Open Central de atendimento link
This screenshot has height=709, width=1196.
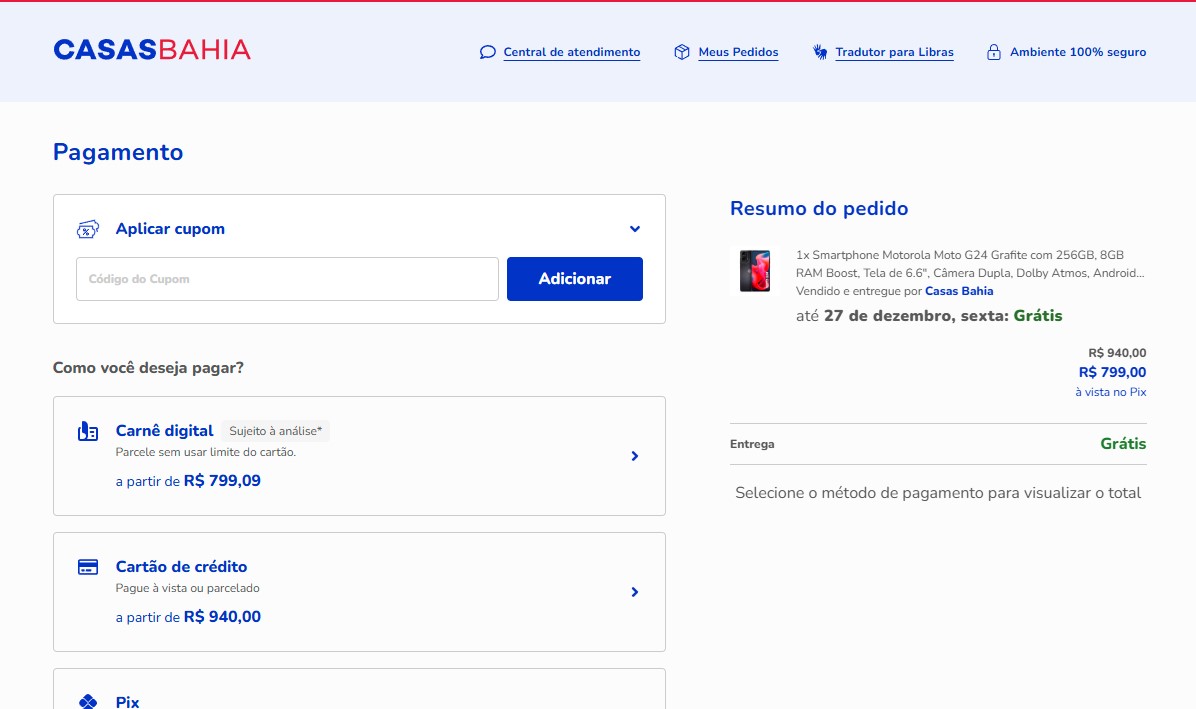[571, 52]
